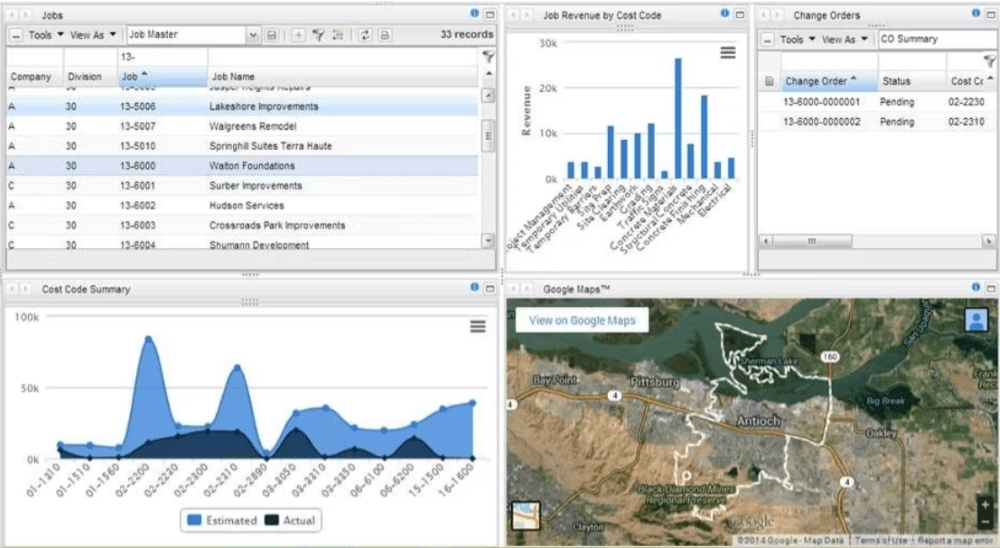Expand the Job Master combo box
The image size is (1000, 548).
pos(253,35)
